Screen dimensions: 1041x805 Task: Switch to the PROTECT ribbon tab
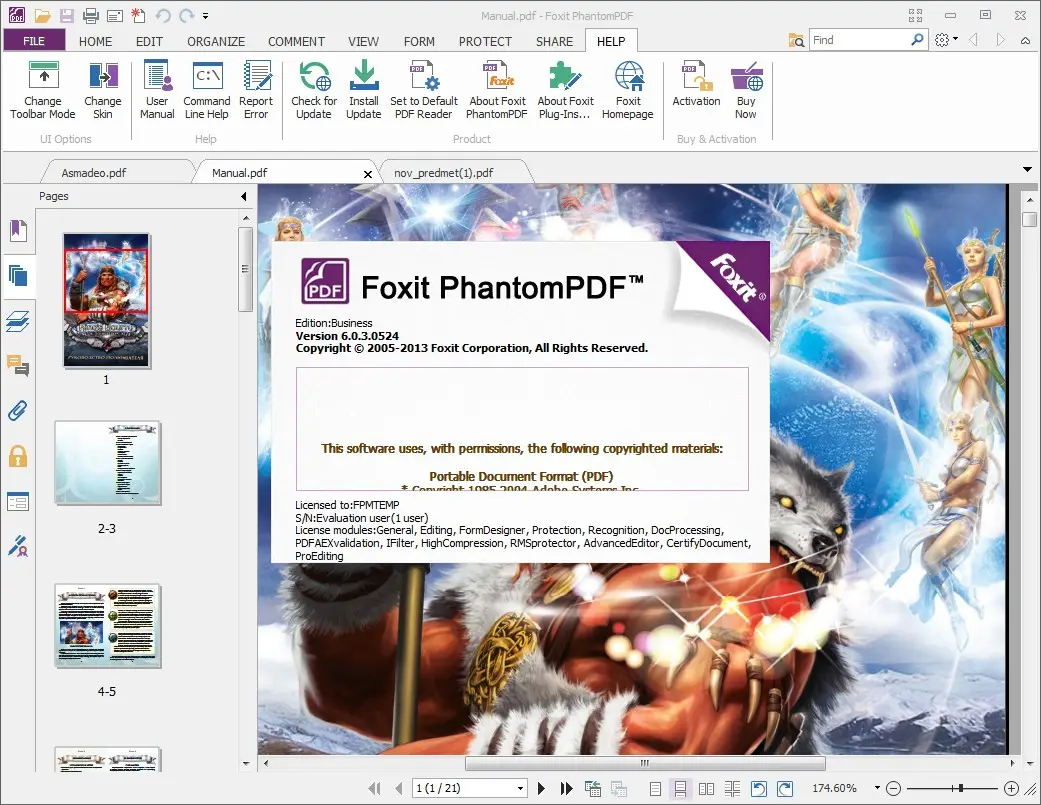point(485,41)
